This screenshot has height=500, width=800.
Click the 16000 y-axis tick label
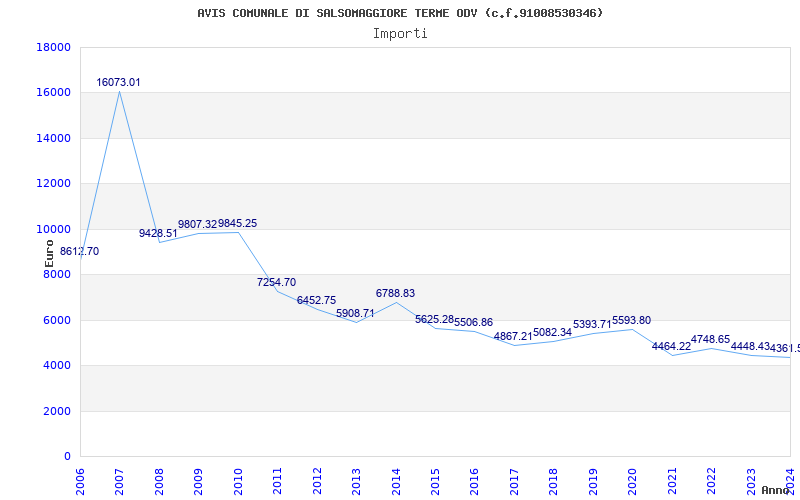[54, 93]
